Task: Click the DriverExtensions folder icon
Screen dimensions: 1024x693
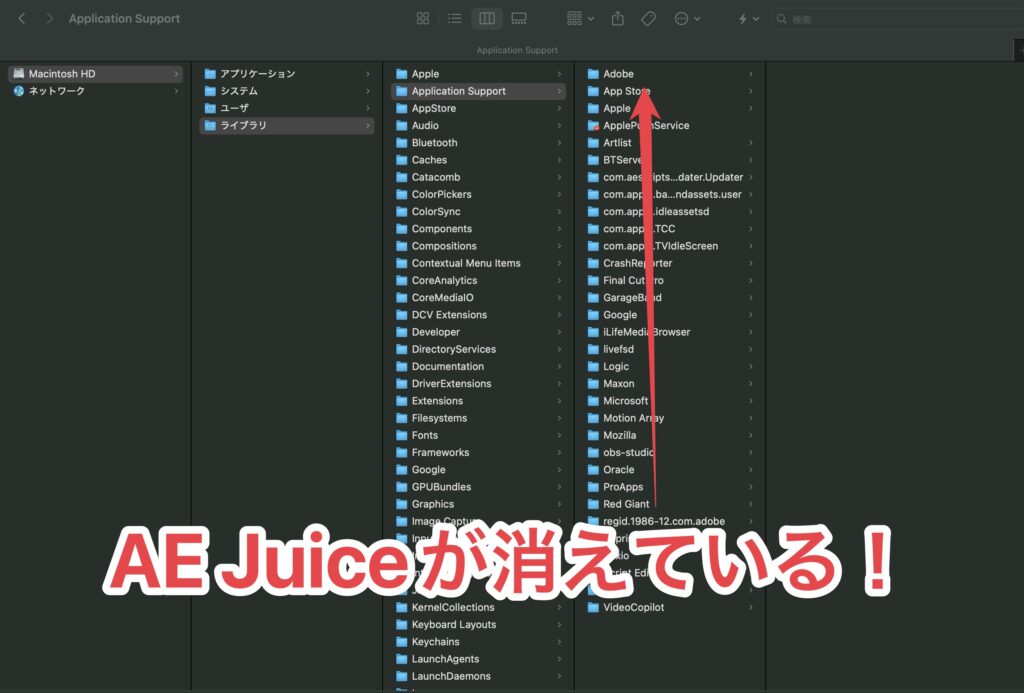Action: point(402,383)
